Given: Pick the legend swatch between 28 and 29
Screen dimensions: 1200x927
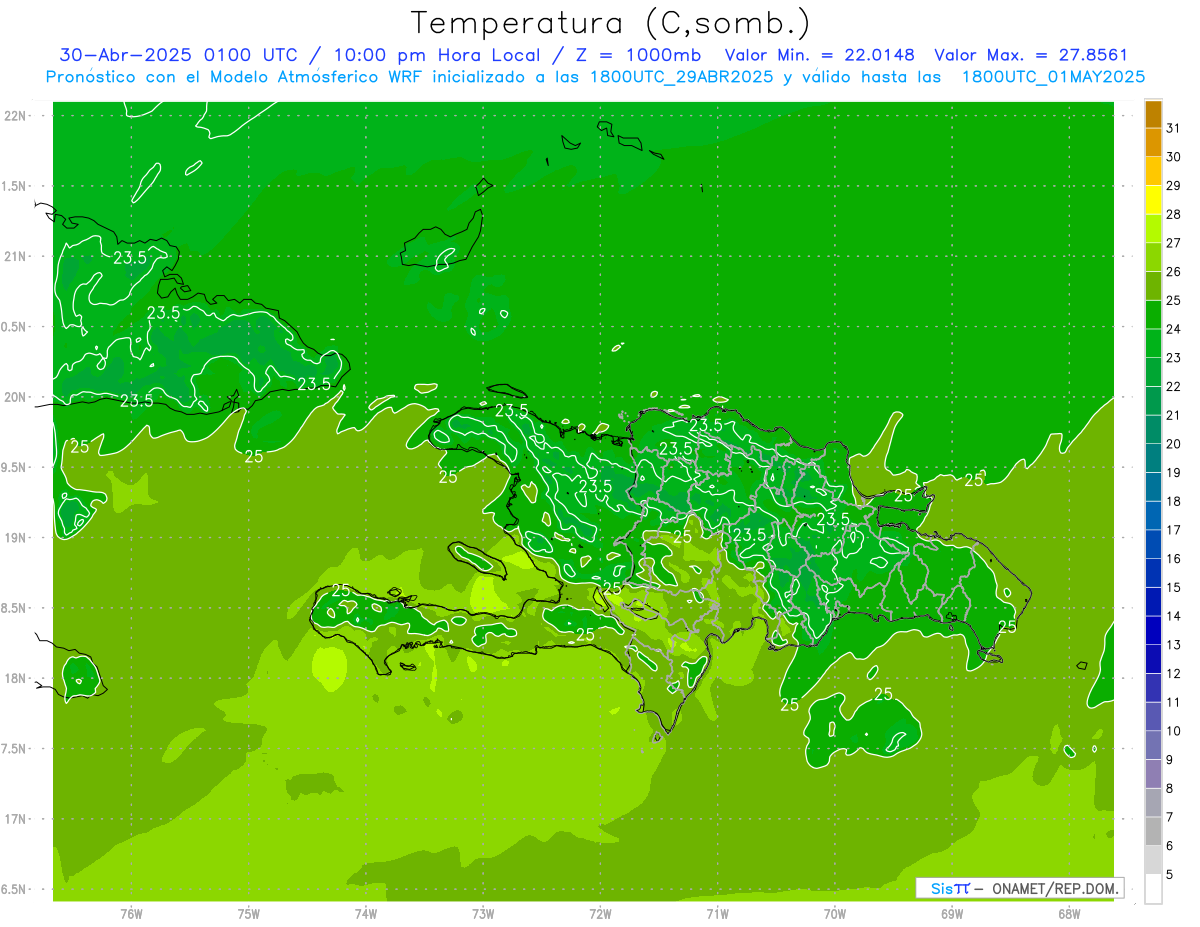Looking at the screenshot, I should click(x=1154, y=200).
